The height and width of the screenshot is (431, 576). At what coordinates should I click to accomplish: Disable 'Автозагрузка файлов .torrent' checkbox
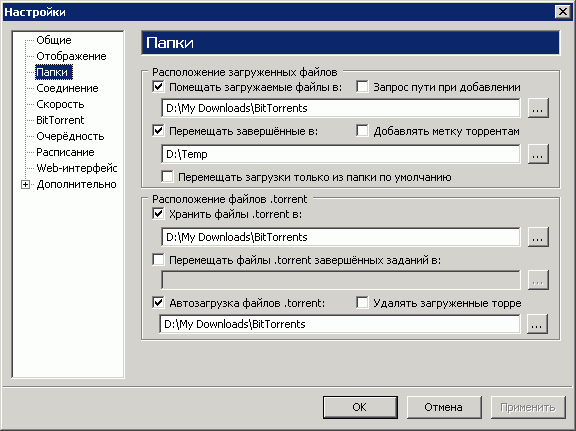coord(158,303)
